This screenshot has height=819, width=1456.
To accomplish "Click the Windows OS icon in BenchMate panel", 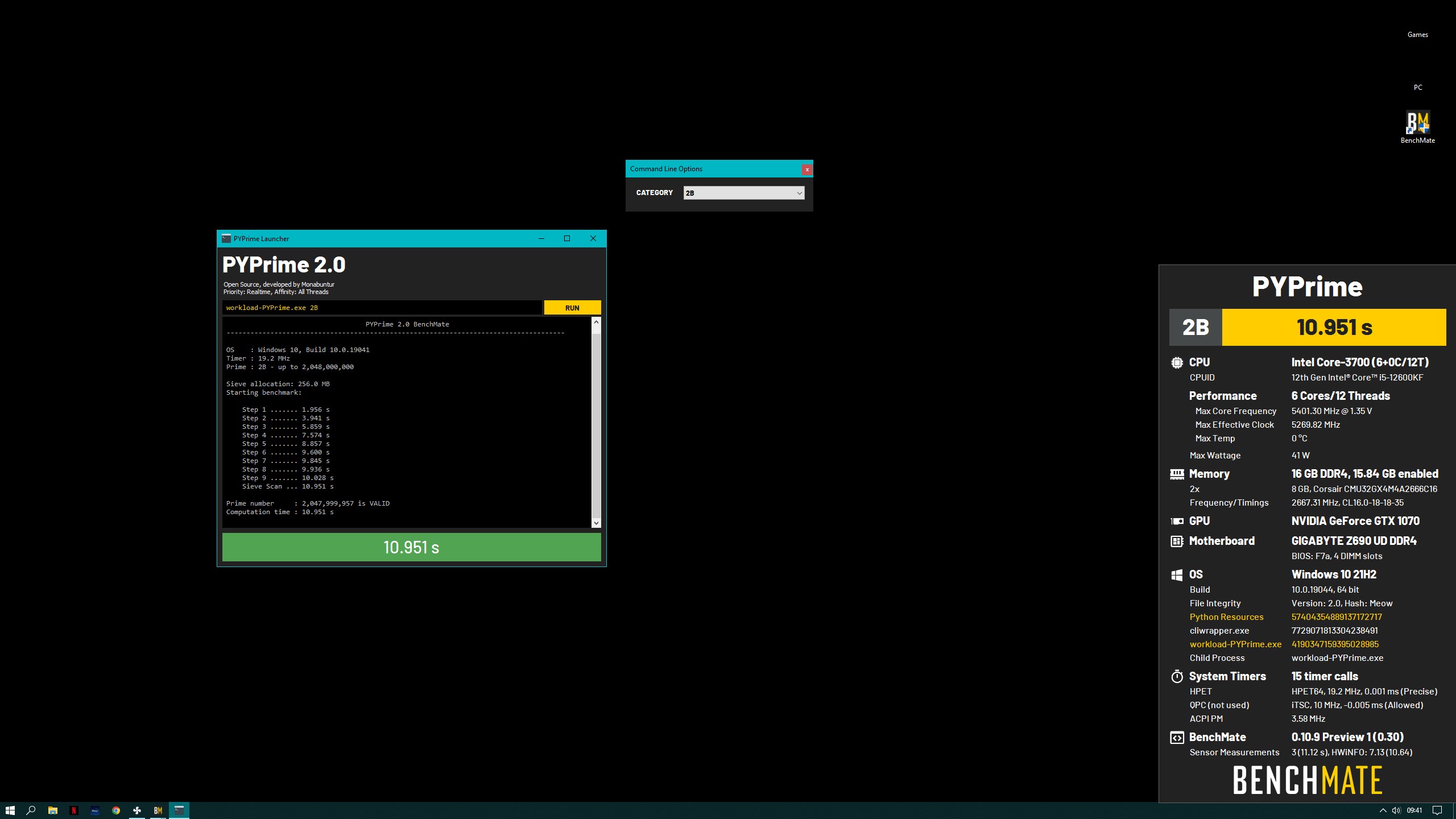I will 1177,574.
